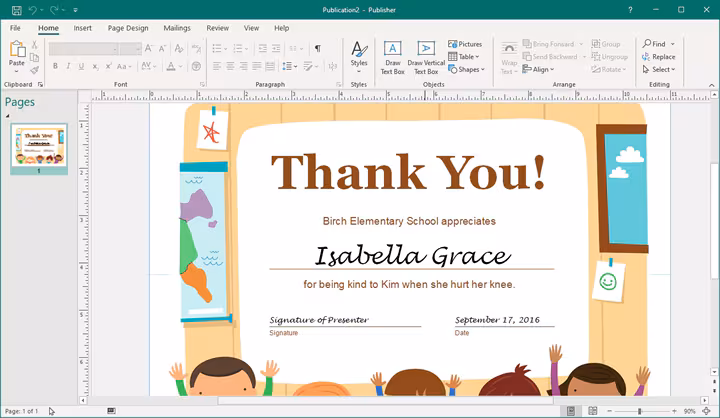Switch to the Insert tab
The height and width of the screenshot is (418, 720).
click(83, 28)
